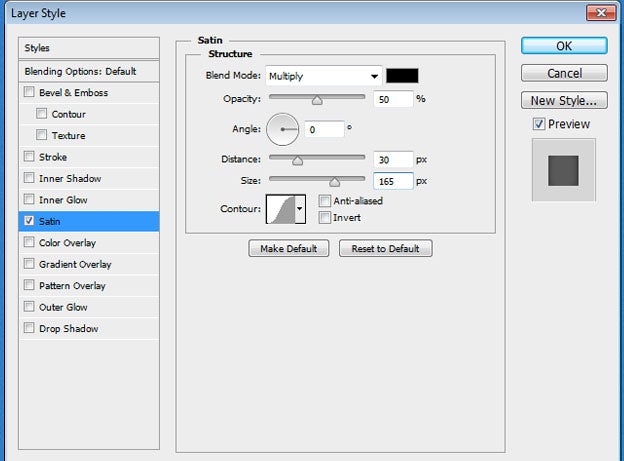Viewport: 624px width, 461px height.
Task: Uncheck the Satin effect checkbox
Action: [29, 221]
